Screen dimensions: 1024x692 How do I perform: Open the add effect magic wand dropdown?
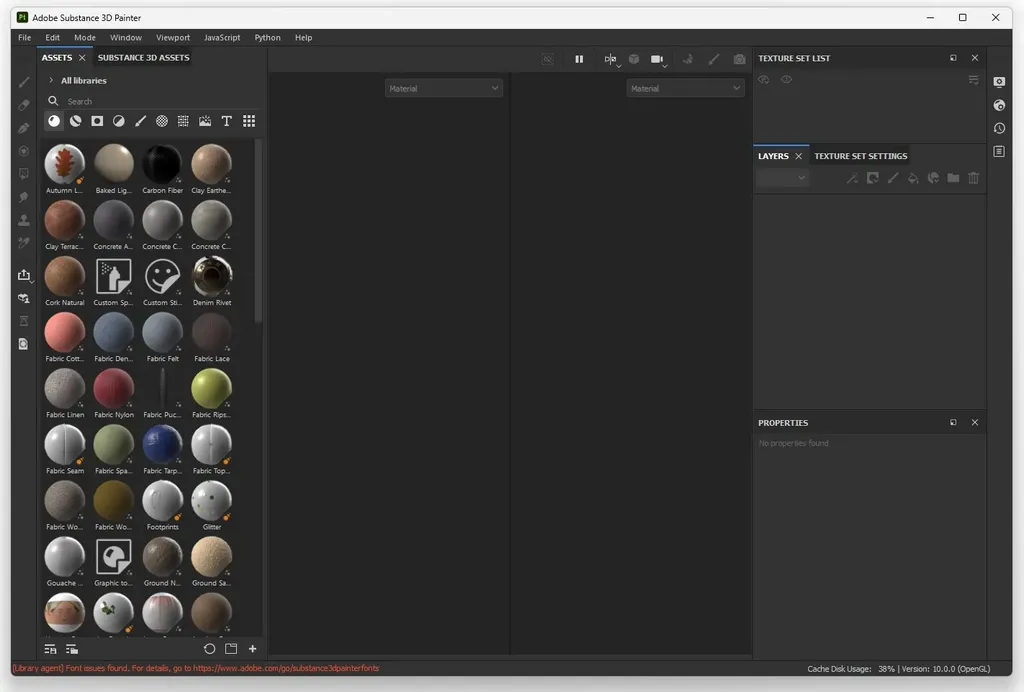tap(852, 178)
